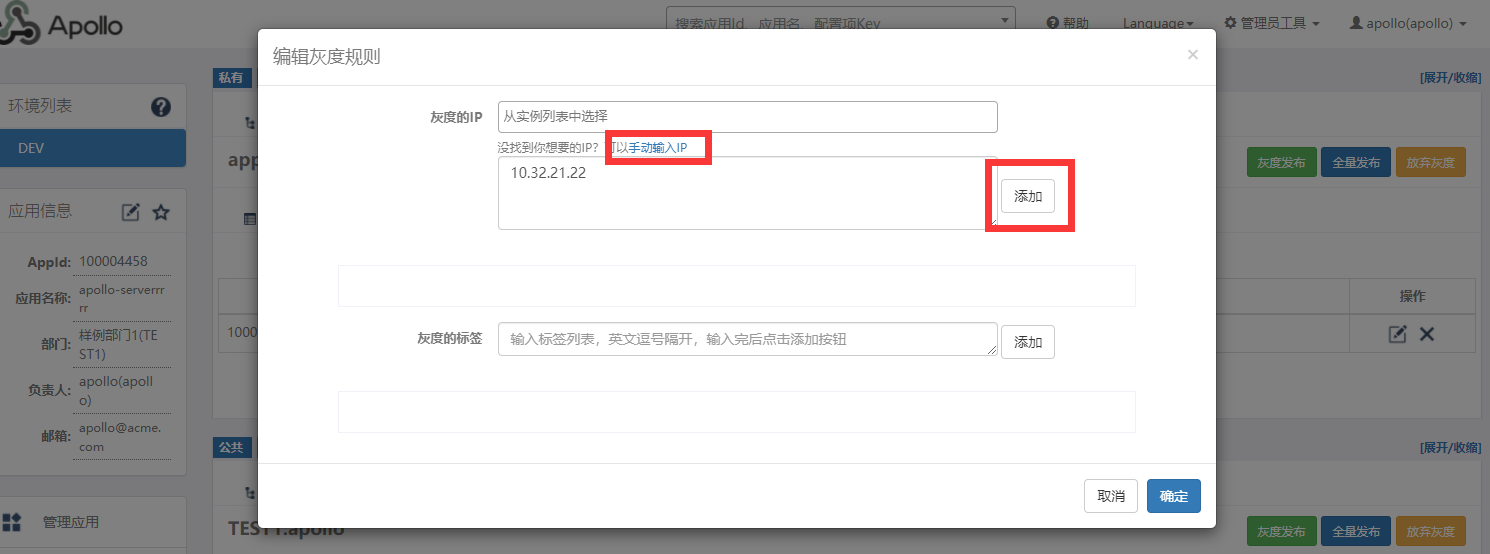The image size is (1490, 554).
Task: Delete row with the X icon
Action: [1427, 334]
